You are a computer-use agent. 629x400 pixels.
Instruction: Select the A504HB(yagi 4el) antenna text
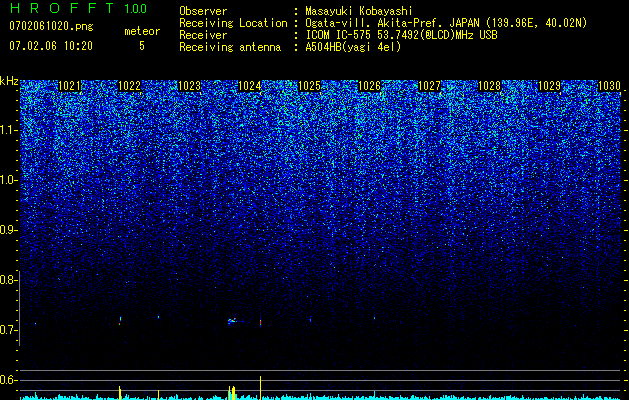coord(353,47)
